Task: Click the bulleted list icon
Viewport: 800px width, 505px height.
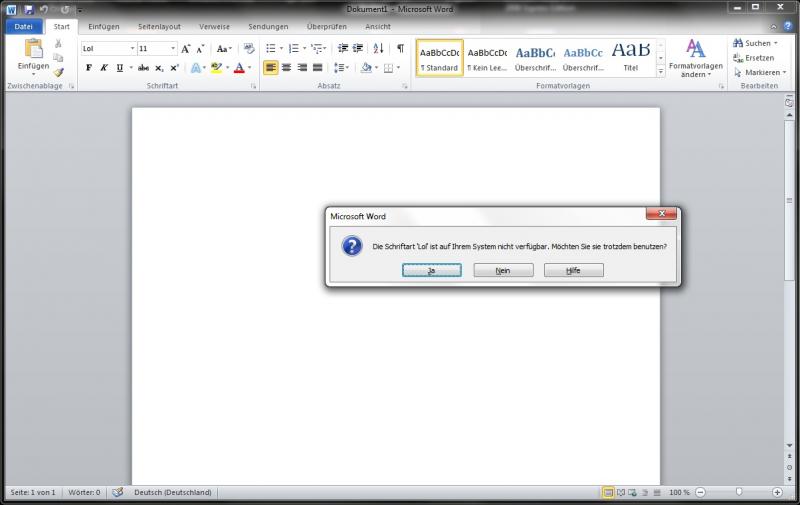Action: [270, 48]
